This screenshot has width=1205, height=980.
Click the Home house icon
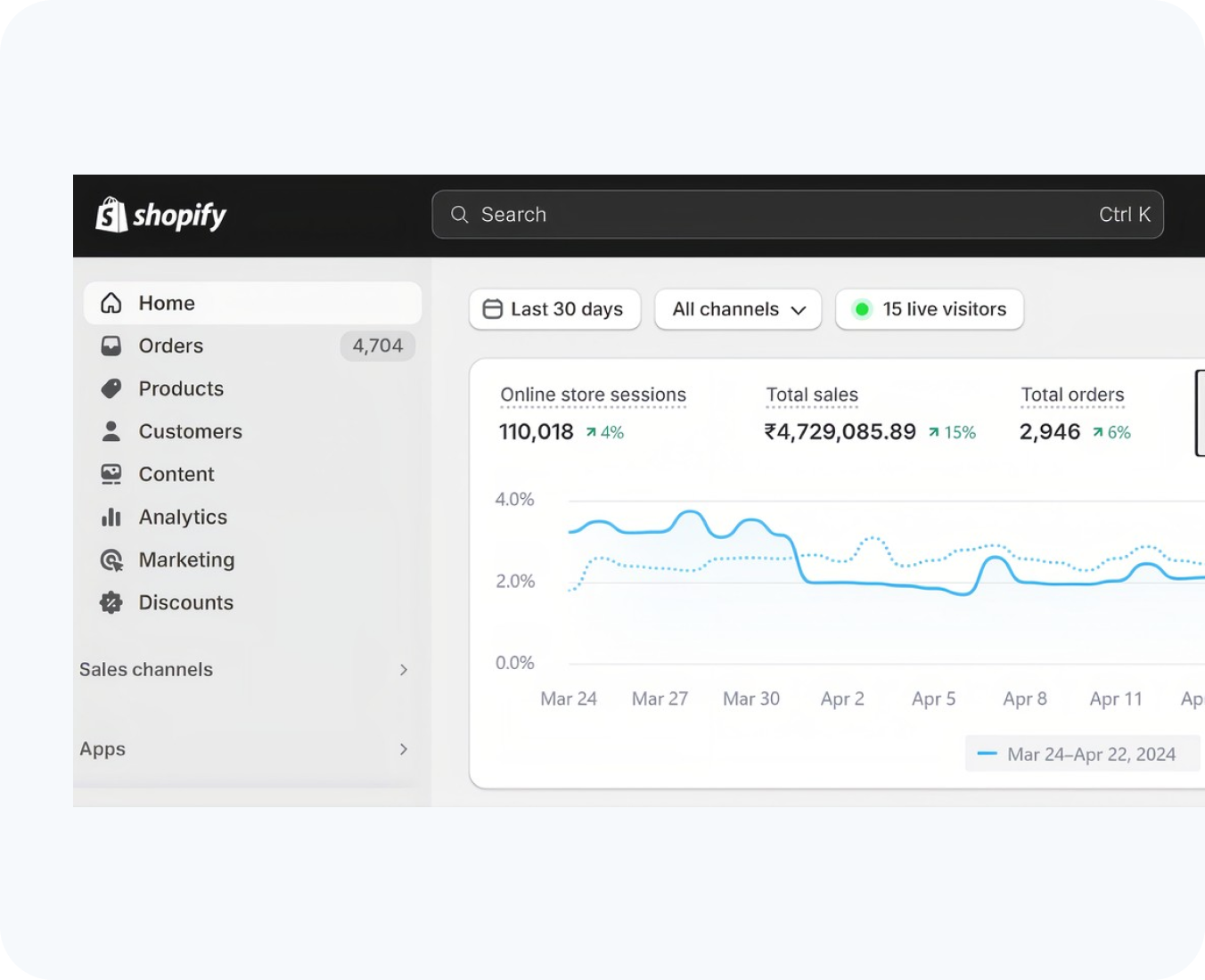click(x=111, y=303)
